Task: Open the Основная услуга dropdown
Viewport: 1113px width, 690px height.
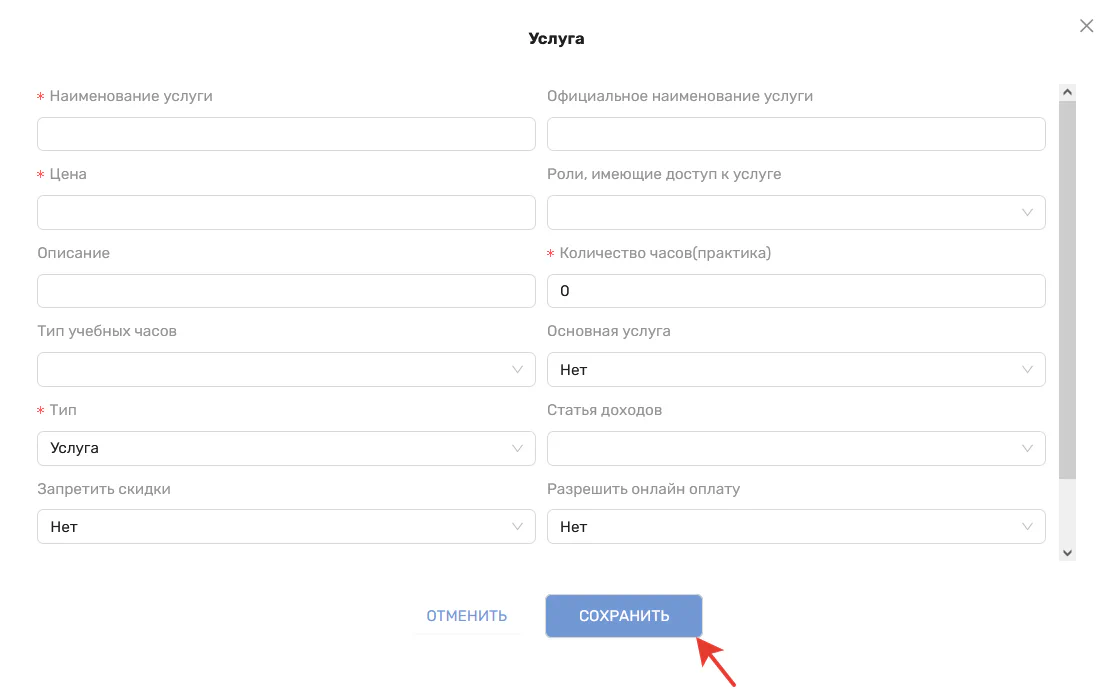Action: click(x=796, y=369)
